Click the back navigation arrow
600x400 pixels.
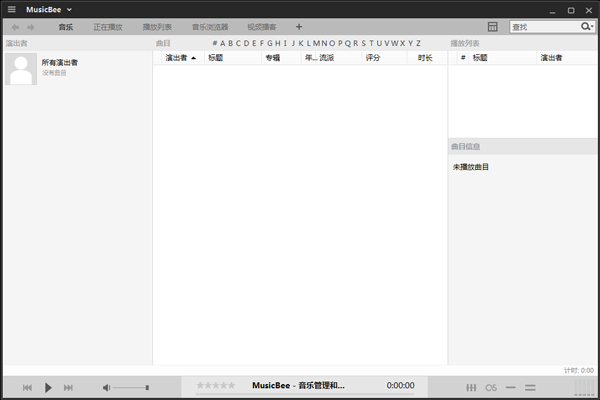coord(15,27)
